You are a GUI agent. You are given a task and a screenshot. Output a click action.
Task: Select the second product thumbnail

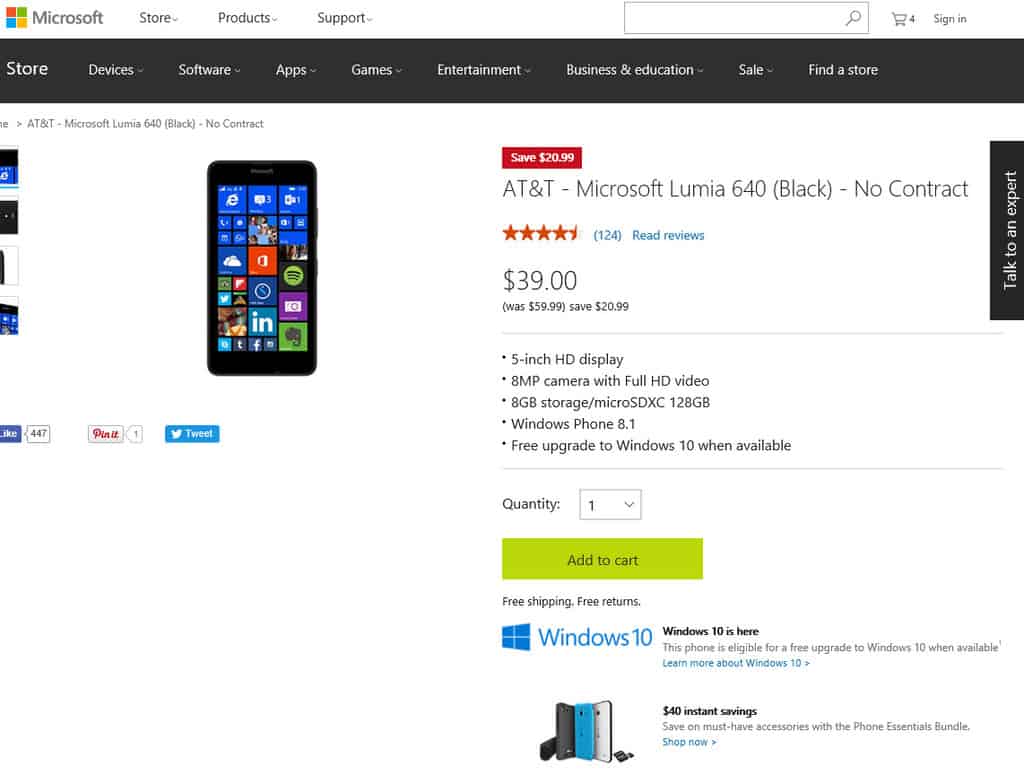(x=8, y=215)
